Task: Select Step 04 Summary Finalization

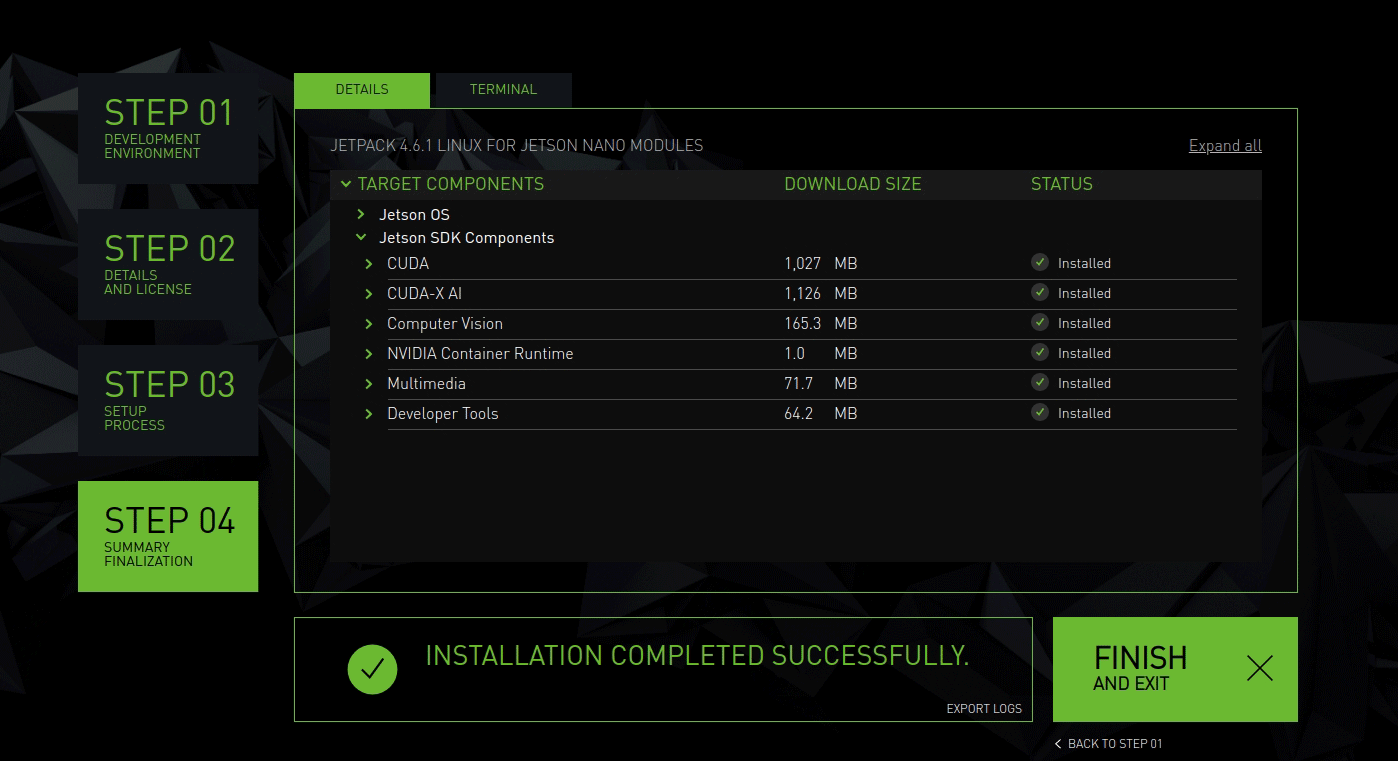Action: coord(168,536)
